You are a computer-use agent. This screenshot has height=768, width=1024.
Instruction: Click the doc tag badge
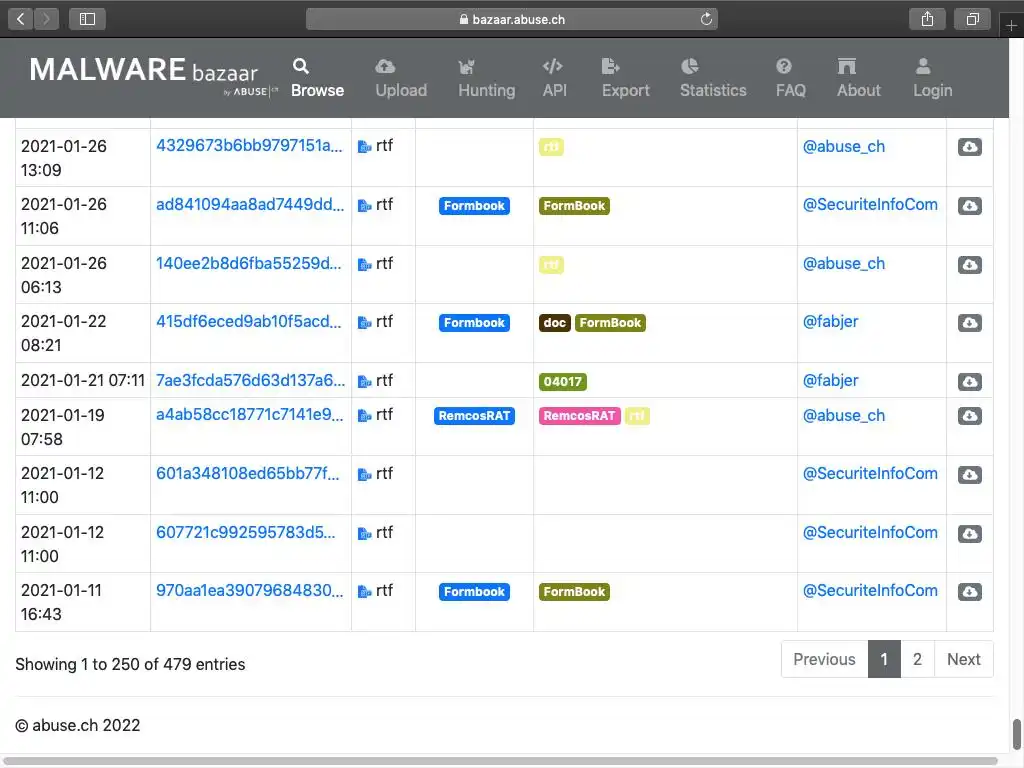pos(554,323)
